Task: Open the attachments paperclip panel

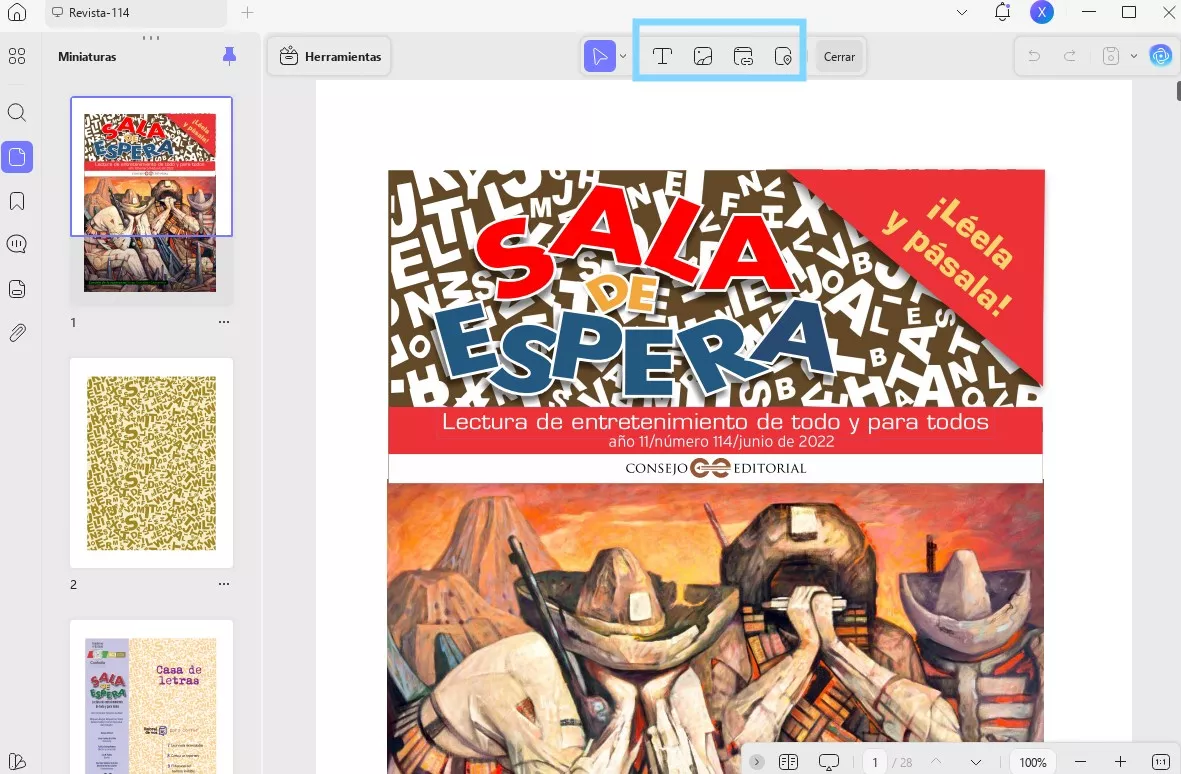Action: pos(17,333)
